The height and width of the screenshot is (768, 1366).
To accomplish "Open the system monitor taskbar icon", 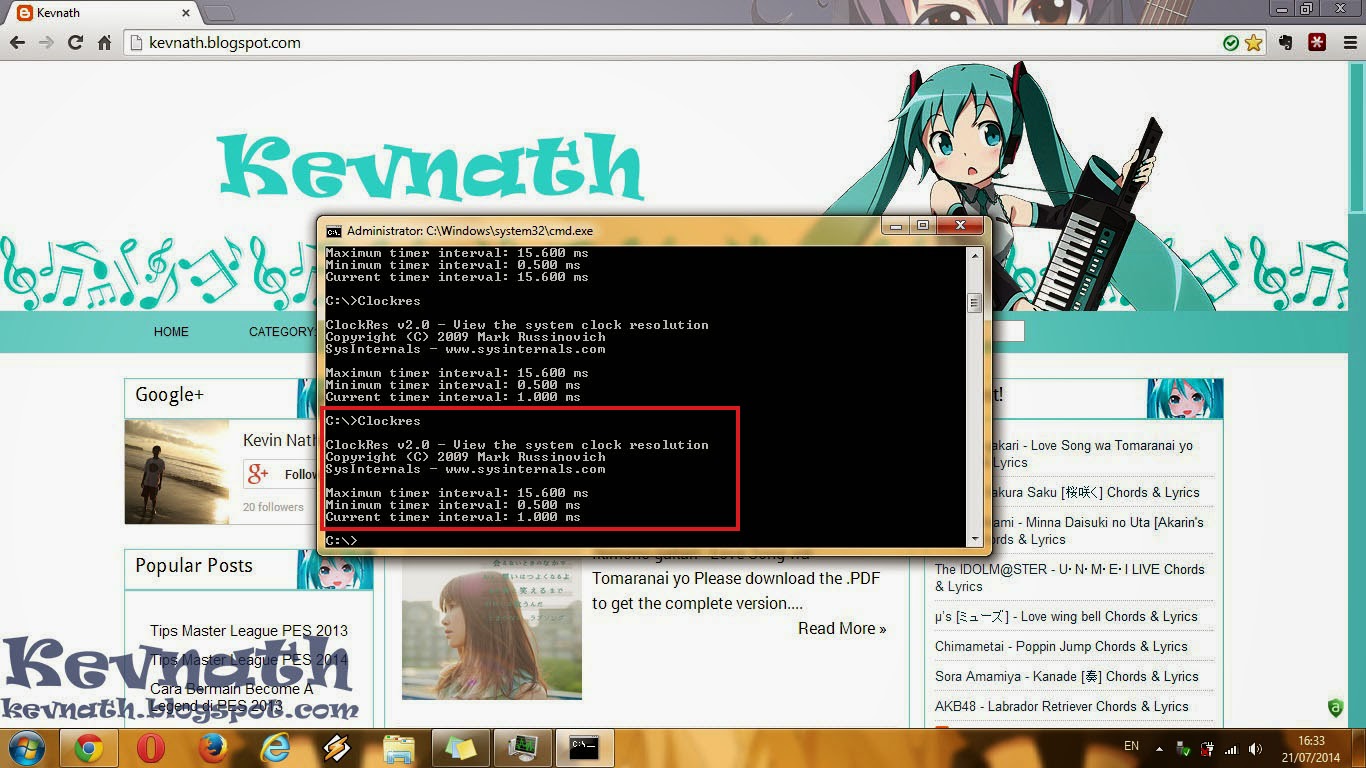I will [x=523, y=748].
